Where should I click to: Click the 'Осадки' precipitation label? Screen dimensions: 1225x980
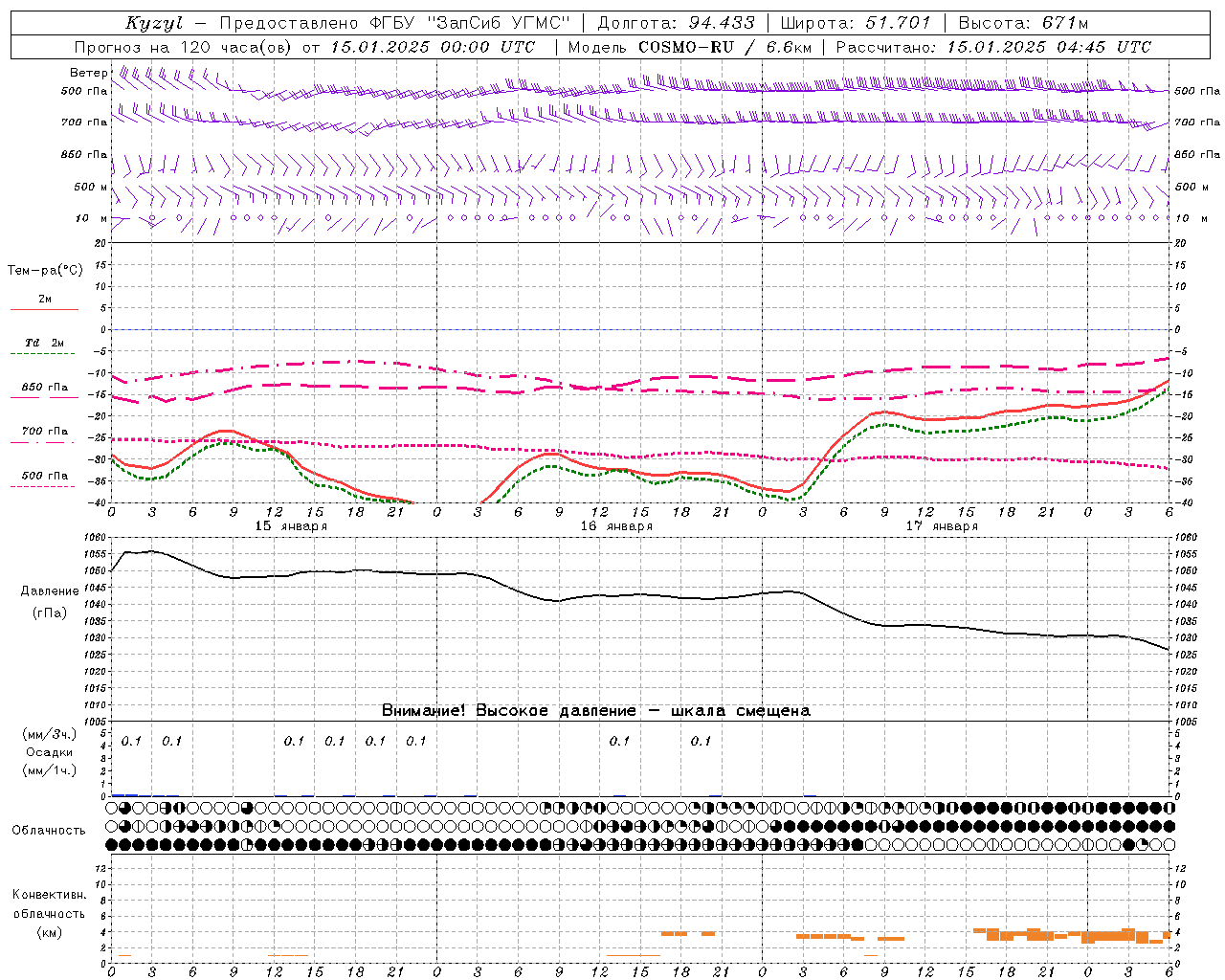coord(50,752)
